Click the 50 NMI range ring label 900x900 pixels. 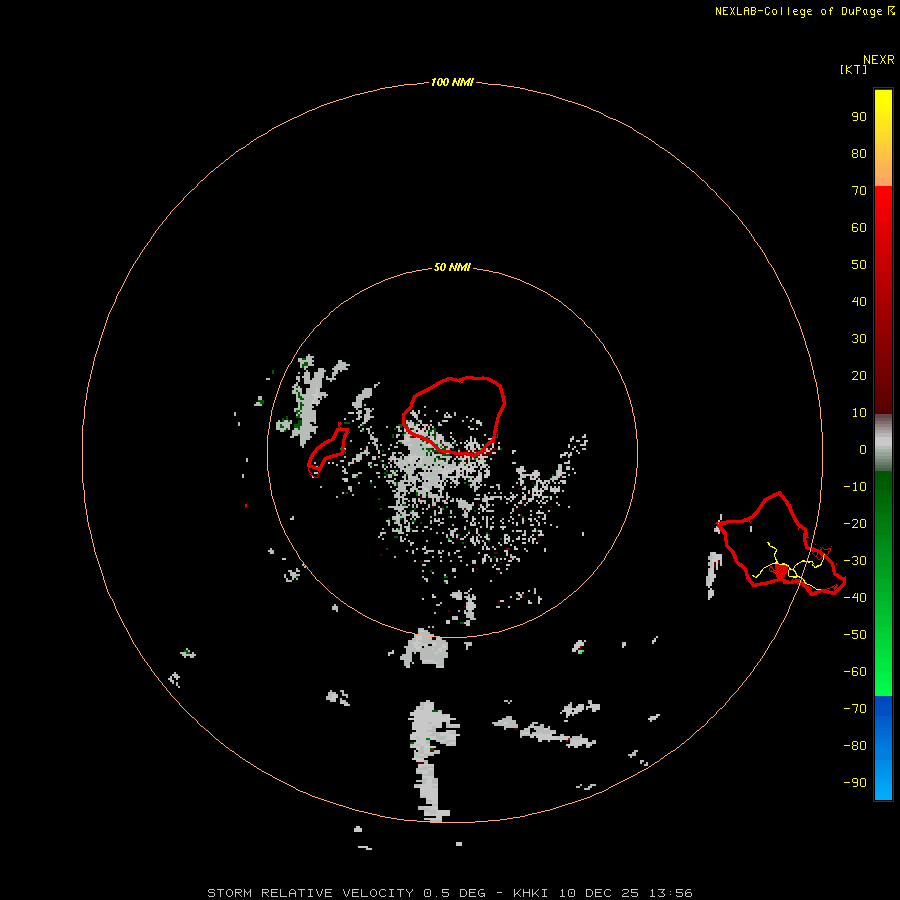pos(452,267)
